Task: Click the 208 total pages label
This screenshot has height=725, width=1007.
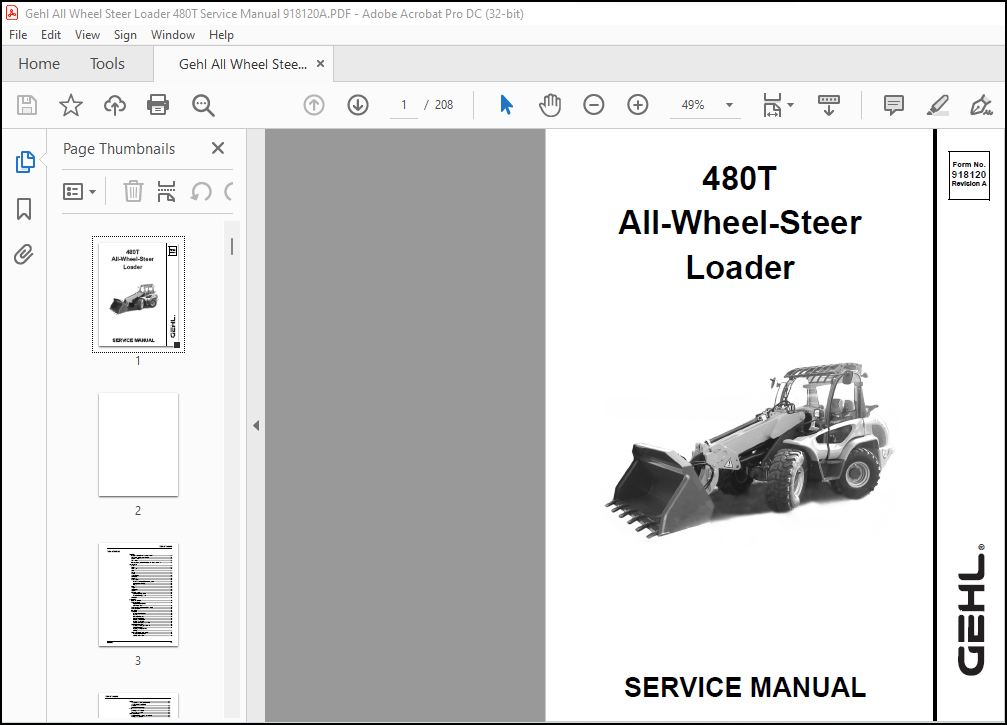Action: tap(444, 105)
